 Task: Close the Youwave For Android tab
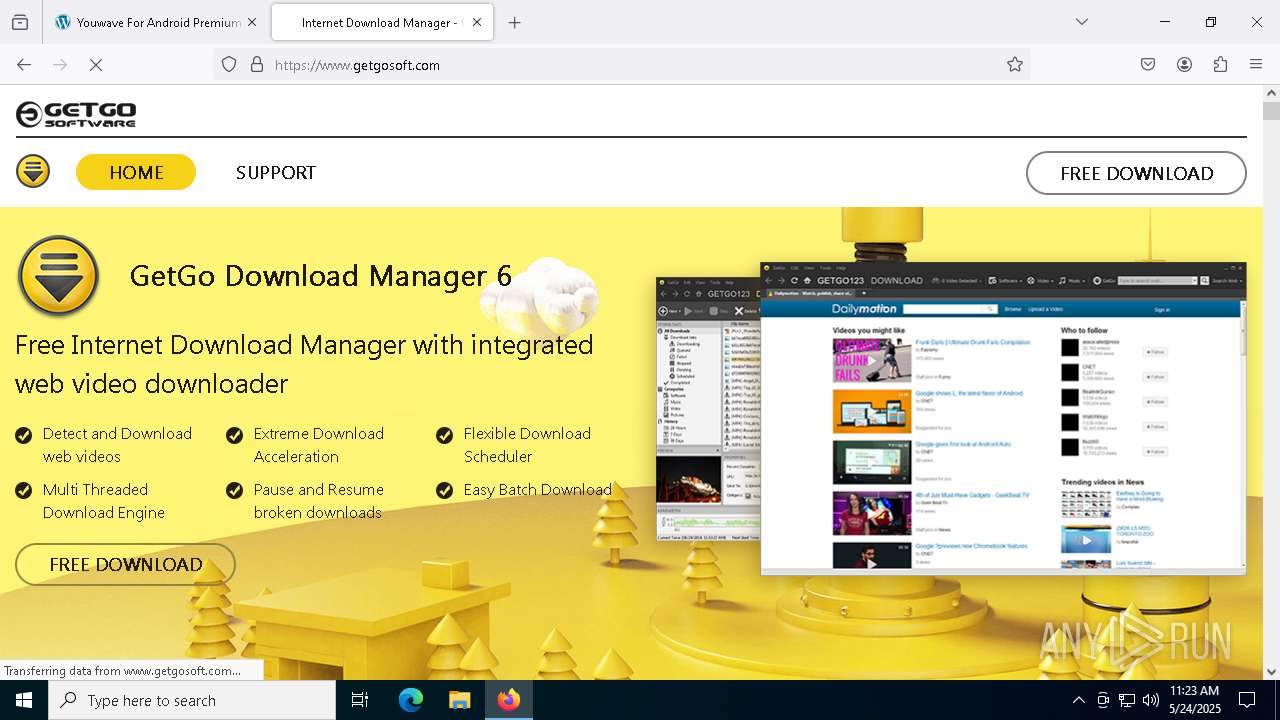(251, 22)
